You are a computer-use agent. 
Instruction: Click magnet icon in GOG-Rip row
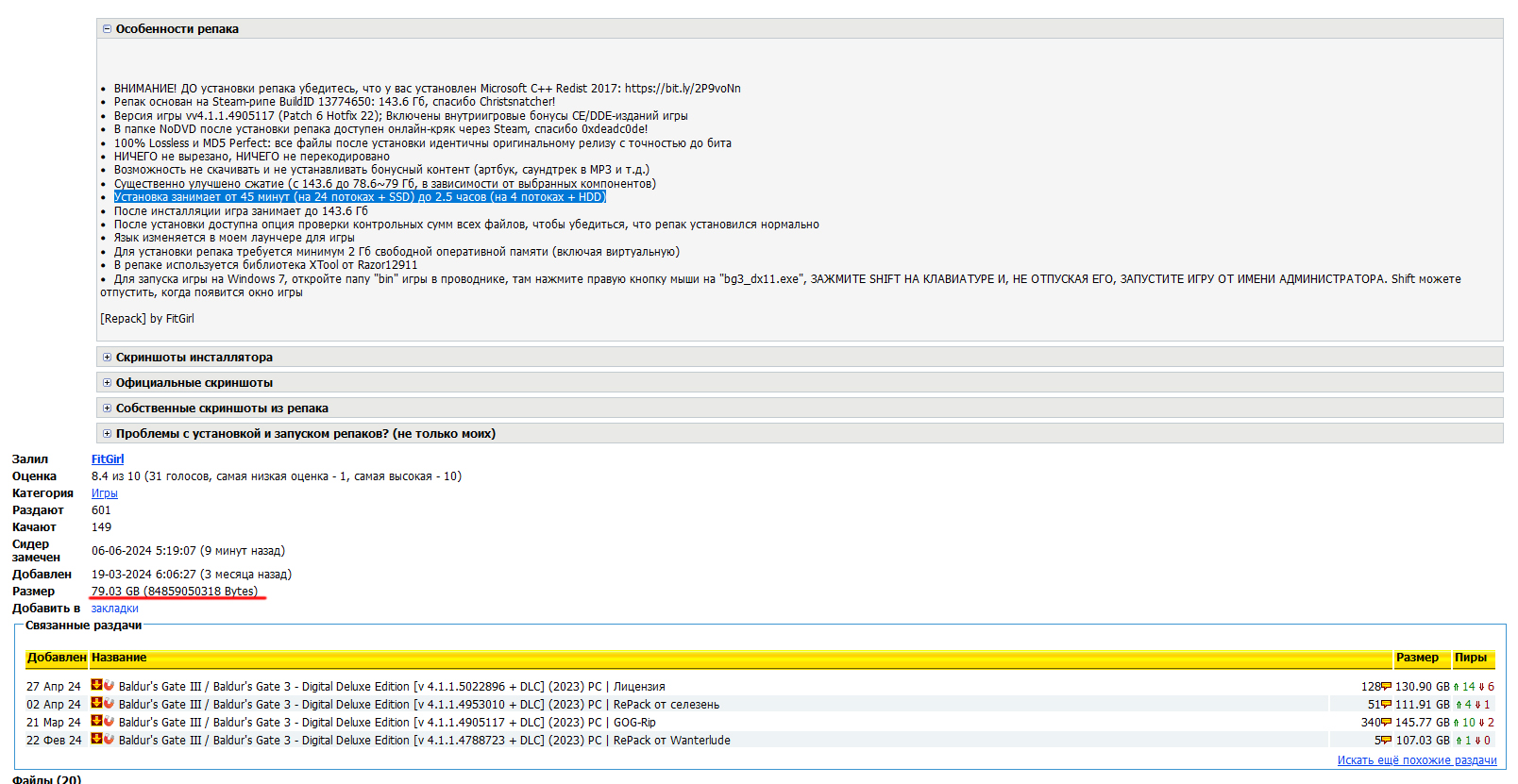click(109, 722)
